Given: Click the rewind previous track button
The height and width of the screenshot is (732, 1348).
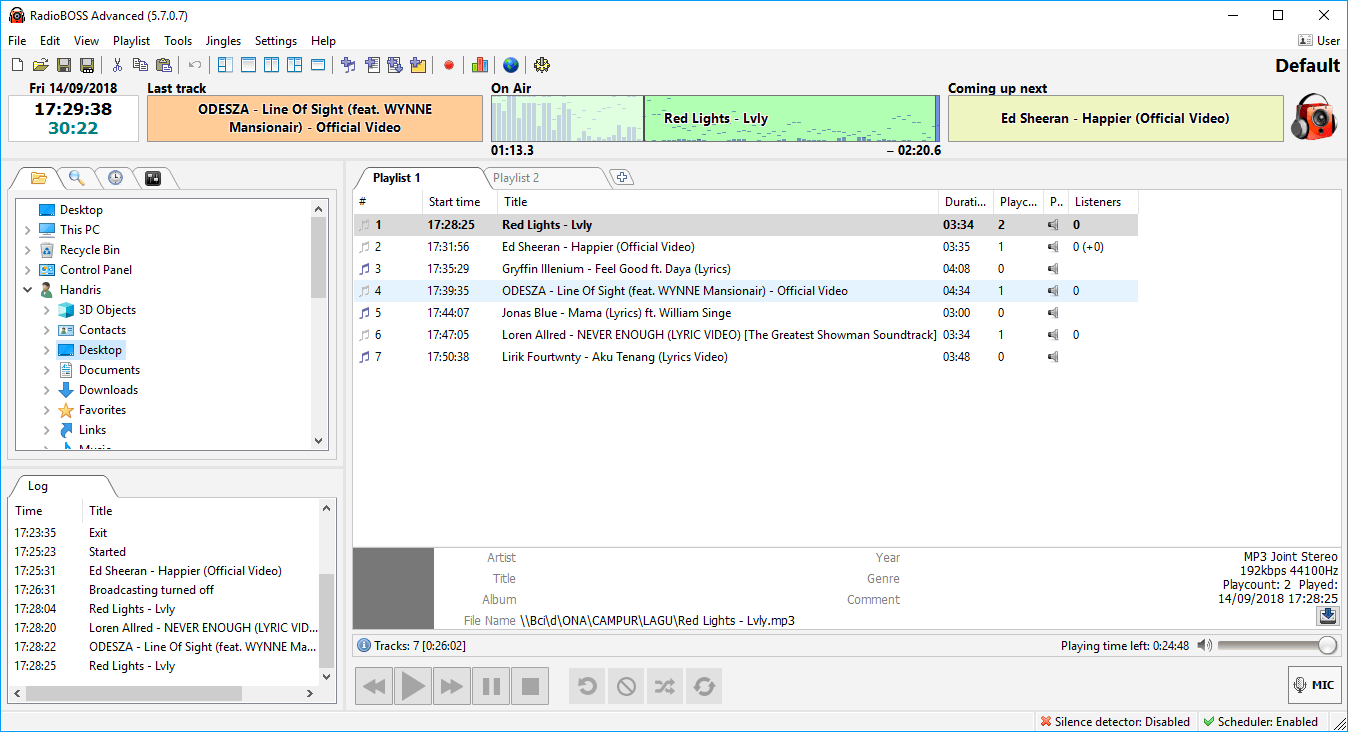Looking at the screenshot, I should 374,686.
